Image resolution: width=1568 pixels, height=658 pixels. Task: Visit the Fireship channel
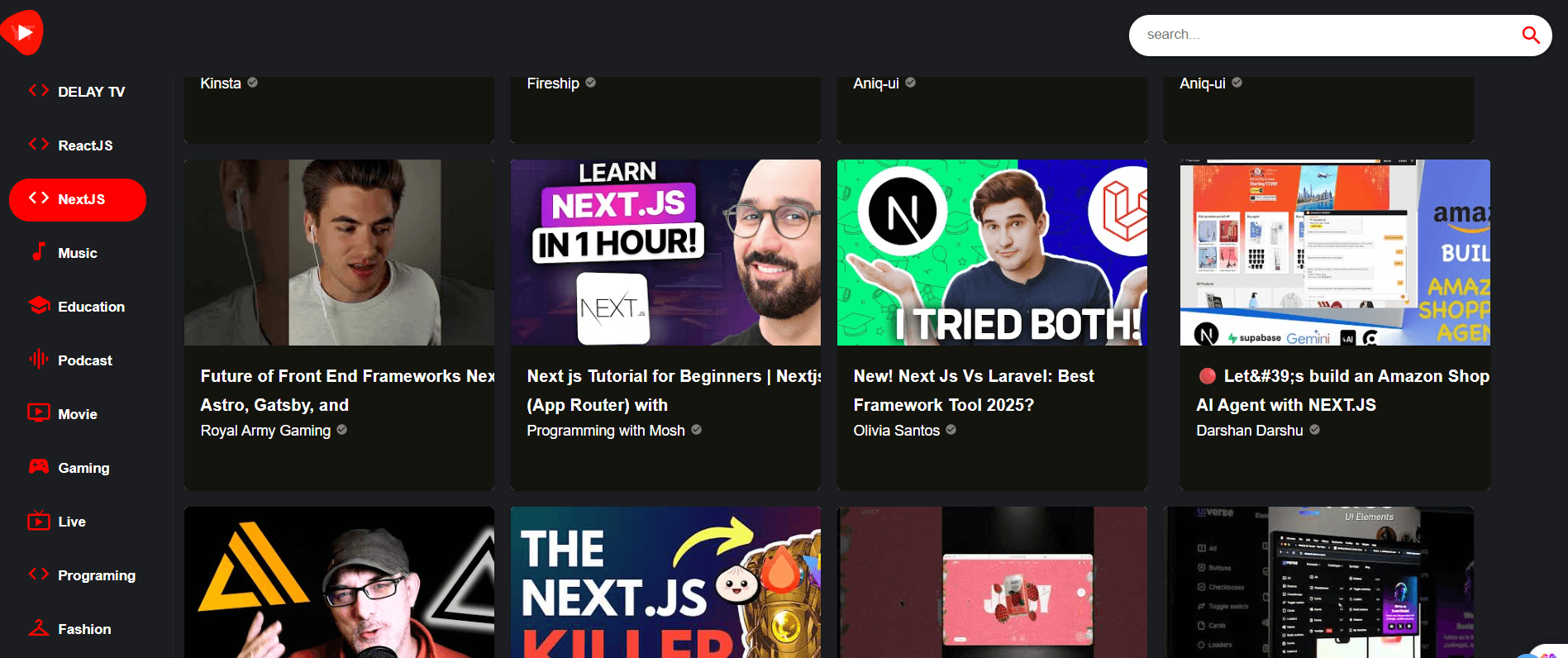pos(553,83)
